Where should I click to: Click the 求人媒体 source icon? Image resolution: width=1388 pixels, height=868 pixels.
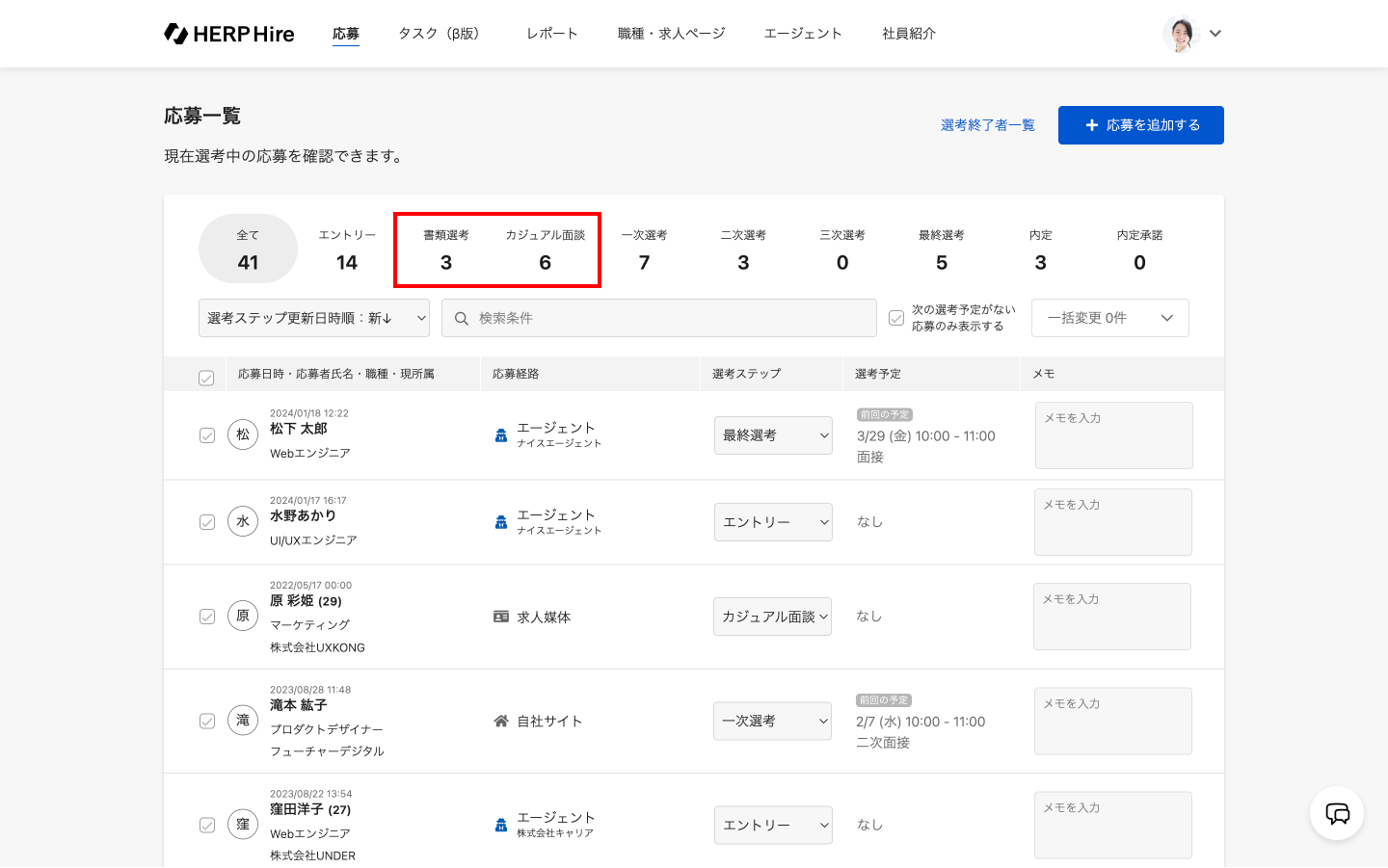pyautogui.click(x=501, y=617)
